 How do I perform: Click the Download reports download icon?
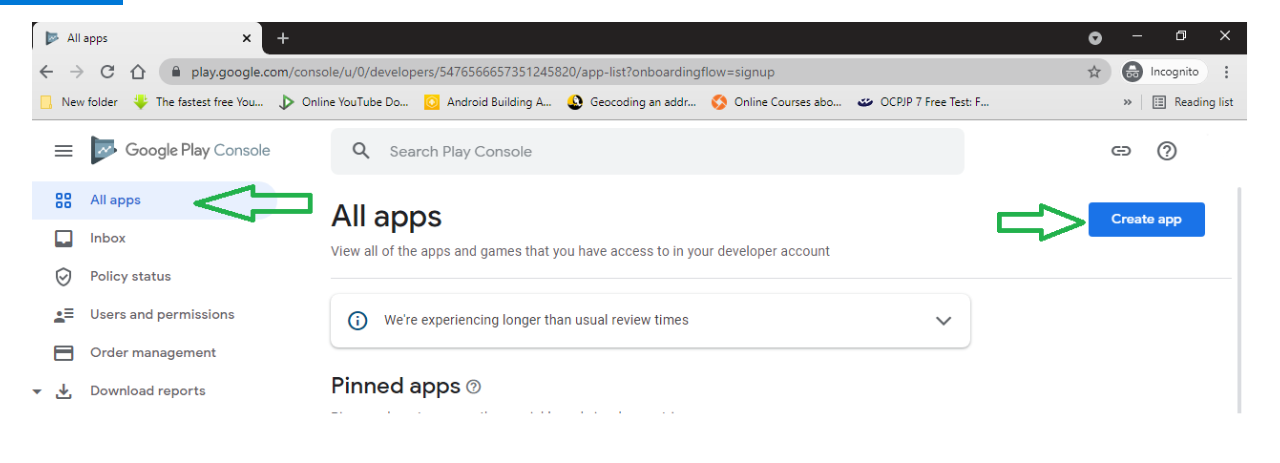pos(63,391)
